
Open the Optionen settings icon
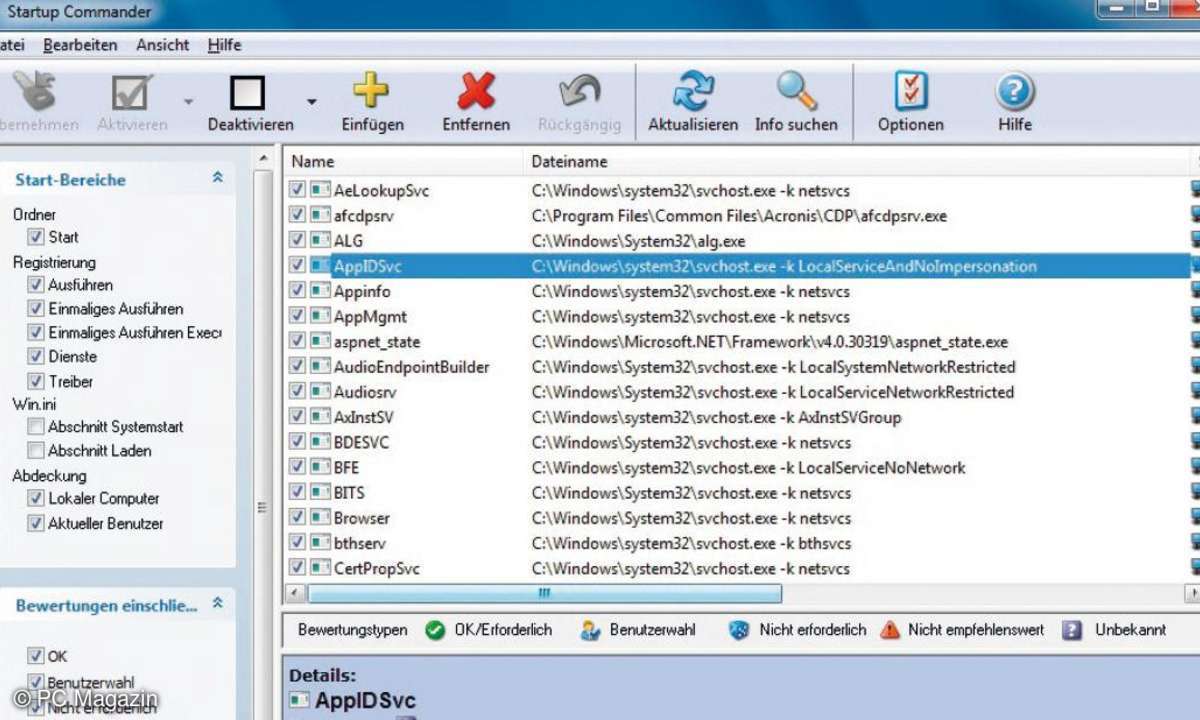point(910,91)
